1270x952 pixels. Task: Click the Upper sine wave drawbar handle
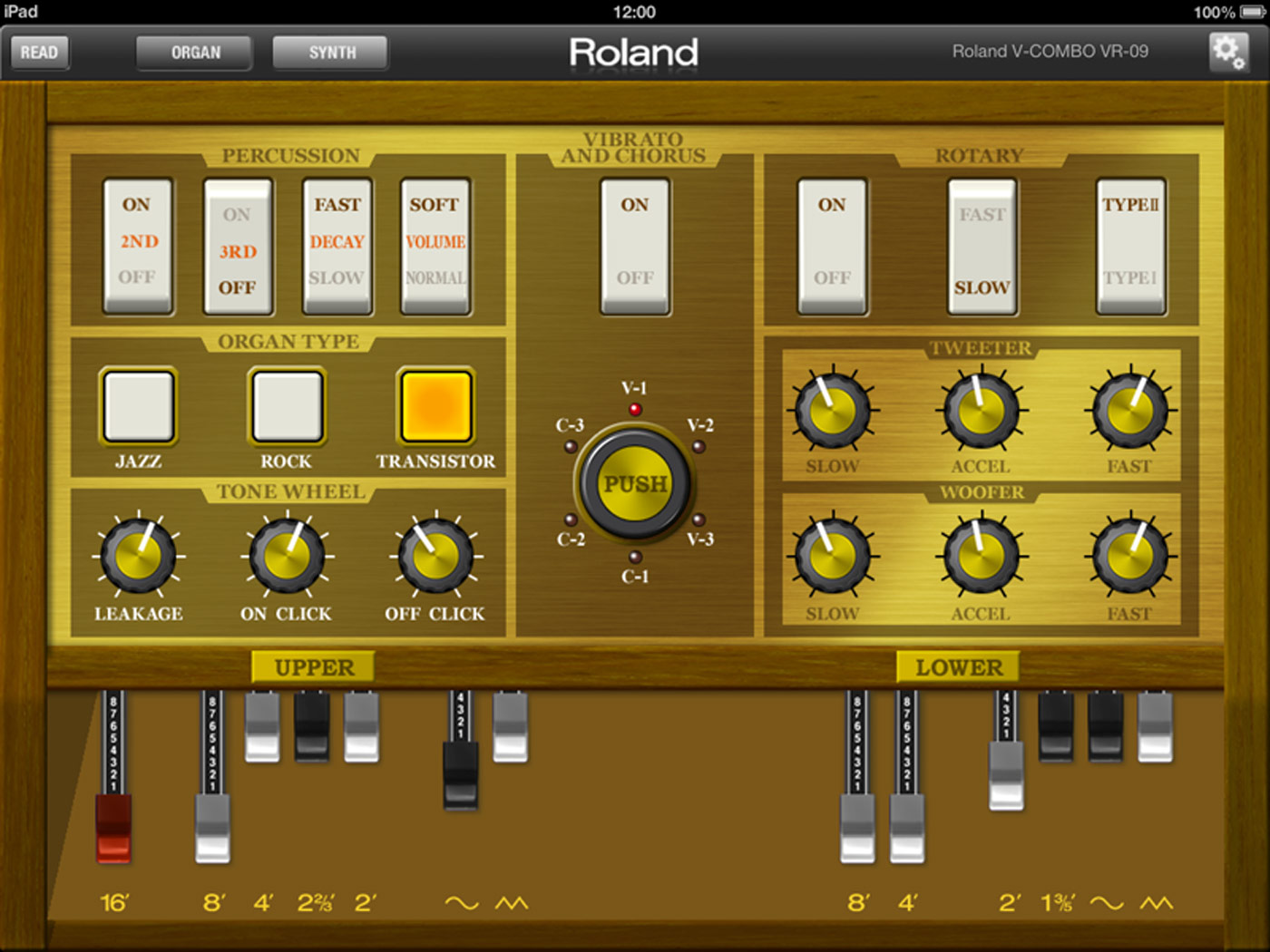[461, 776]
